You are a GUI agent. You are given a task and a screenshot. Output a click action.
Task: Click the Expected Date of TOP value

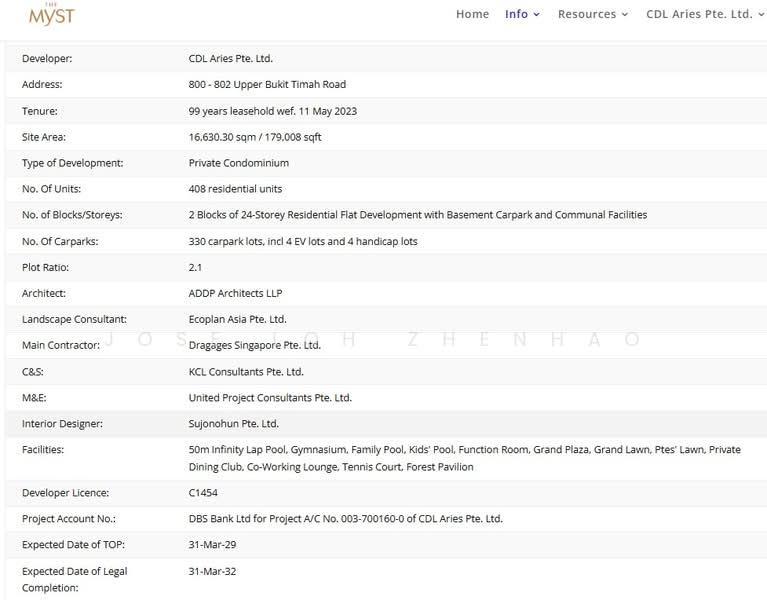[212, 545]
